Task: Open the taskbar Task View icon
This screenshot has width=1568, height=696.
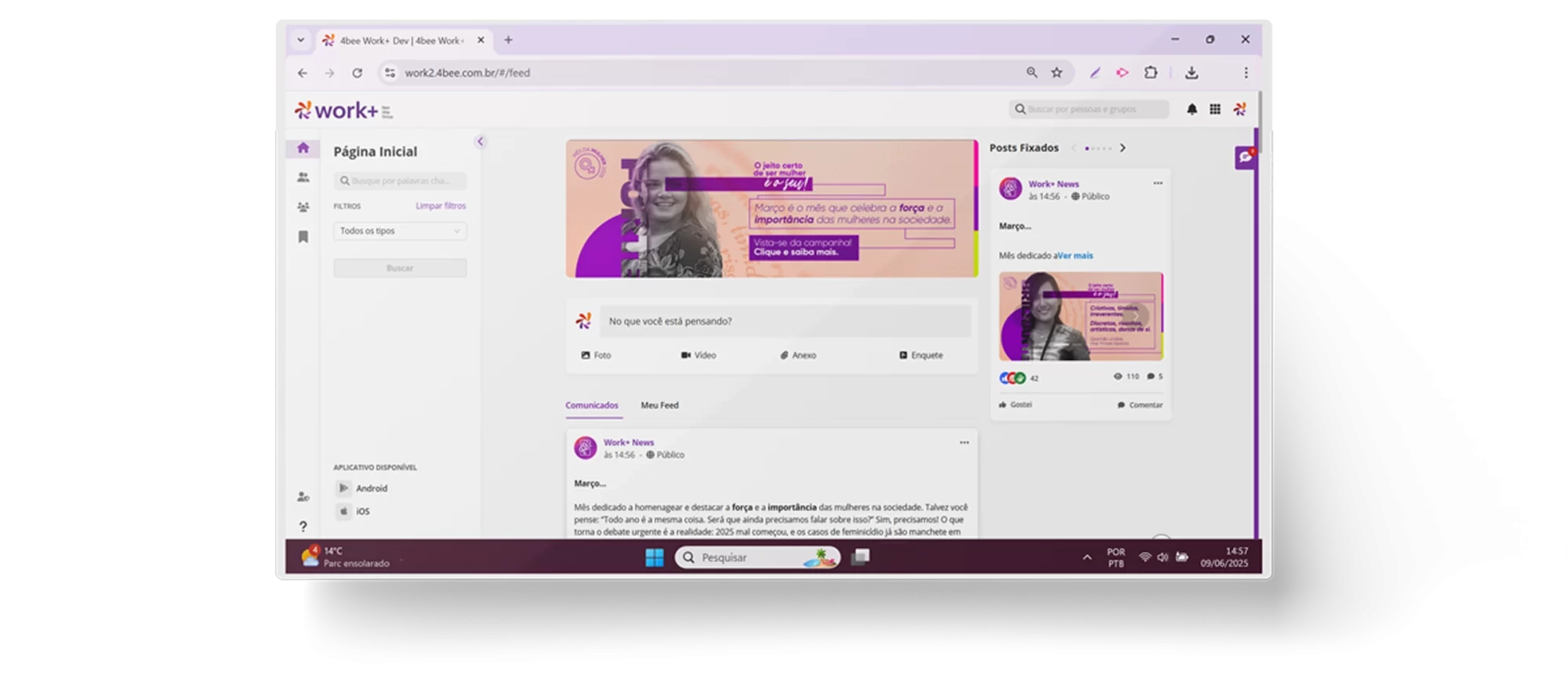Action: 861,557
